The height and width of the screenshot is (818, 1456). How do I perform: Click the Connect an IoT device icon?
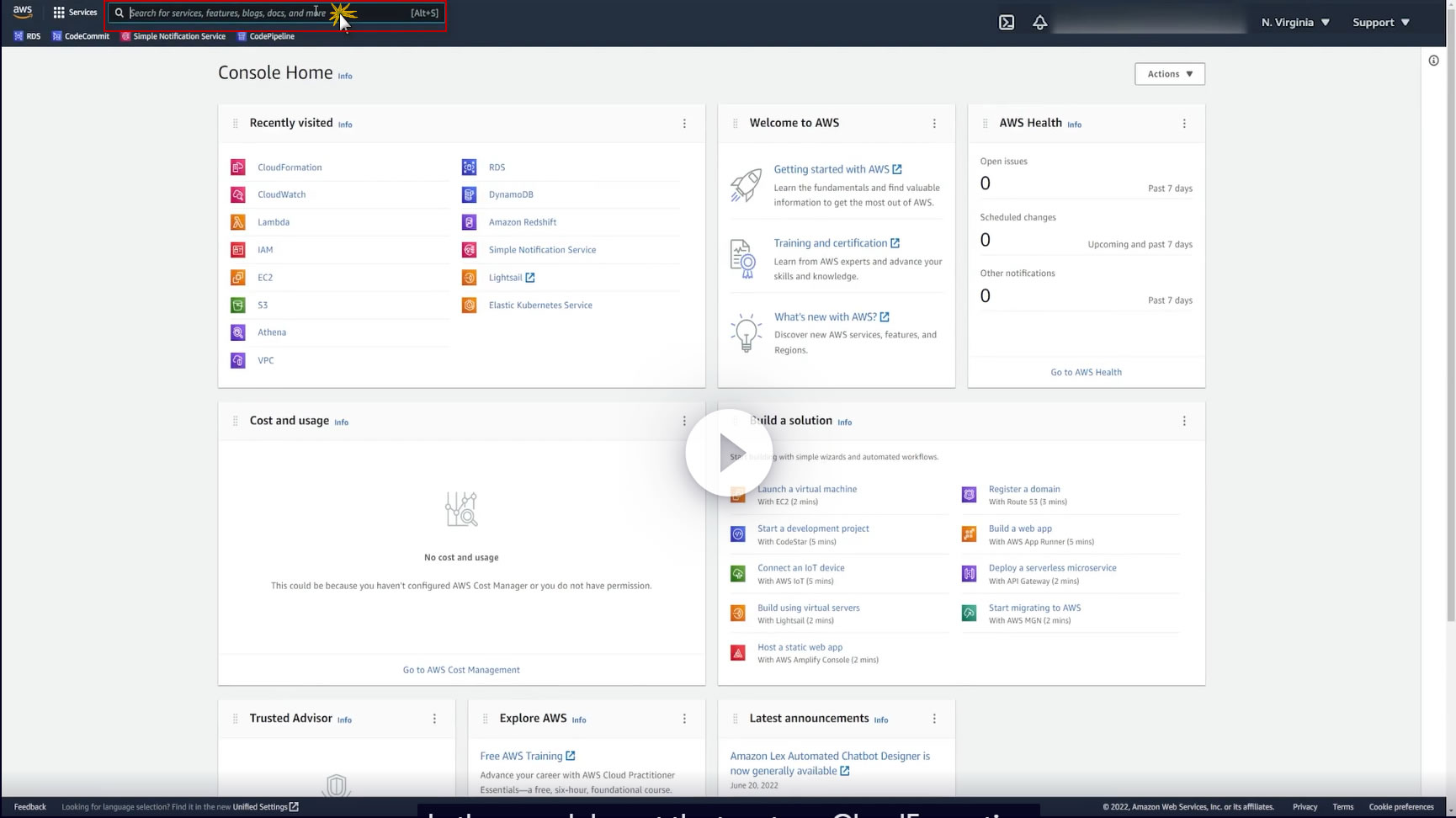pyautogui.click(x=738, y=574)
